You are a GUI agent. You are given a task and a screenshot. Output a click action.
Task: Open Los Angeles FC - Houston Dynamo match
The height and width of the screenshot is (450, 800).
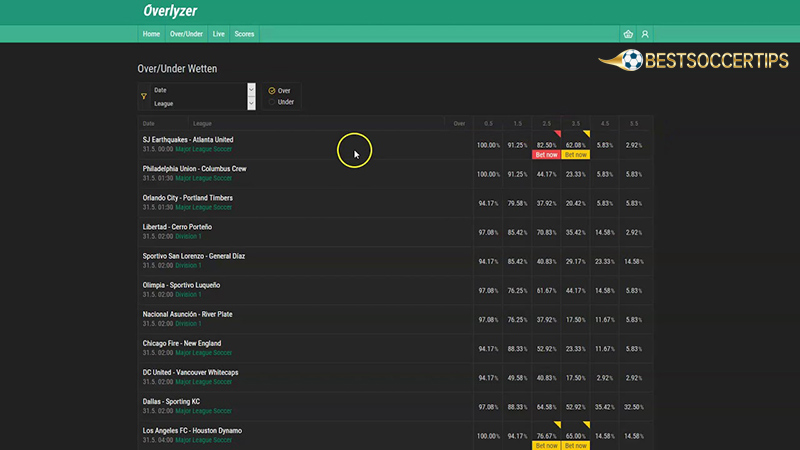click(192, 431)
